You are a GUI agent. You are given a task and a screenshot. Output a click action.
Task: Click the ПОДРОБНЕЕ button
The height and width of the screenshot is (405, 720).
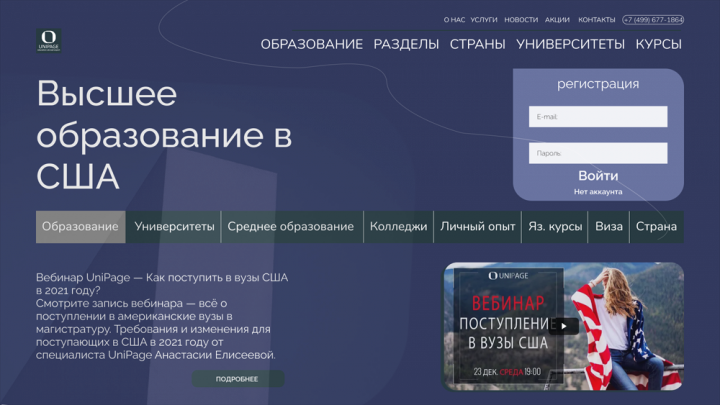pyautogui.click(x=237, y=379)
